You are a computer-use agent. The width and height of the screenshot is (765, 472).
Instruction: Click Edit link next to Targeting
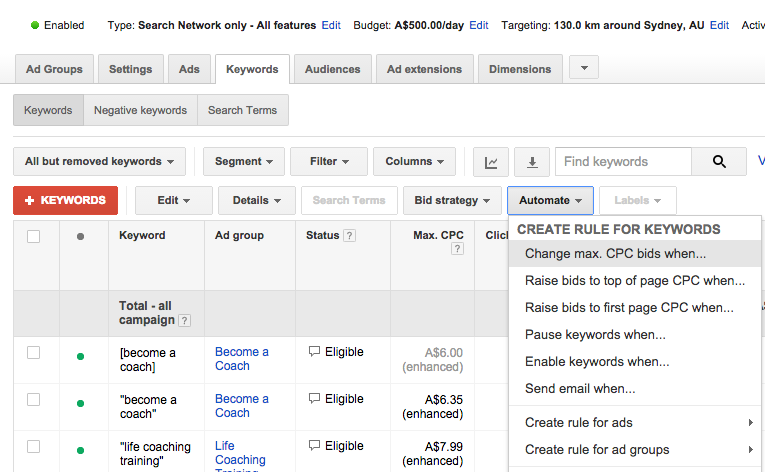point(719,25)
